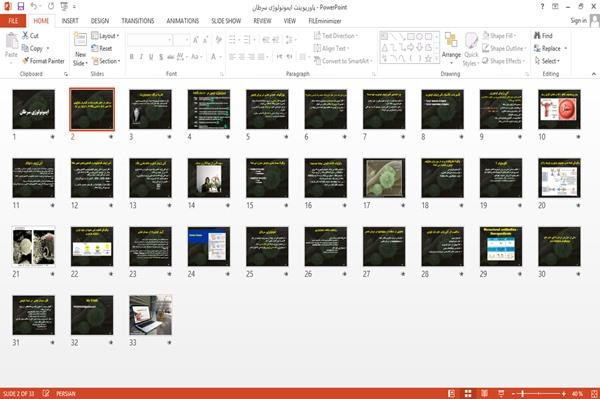Toggle text shadow S button
This screenshot has height=399, width=600.
pyautogui.click(x=161, y=57)
